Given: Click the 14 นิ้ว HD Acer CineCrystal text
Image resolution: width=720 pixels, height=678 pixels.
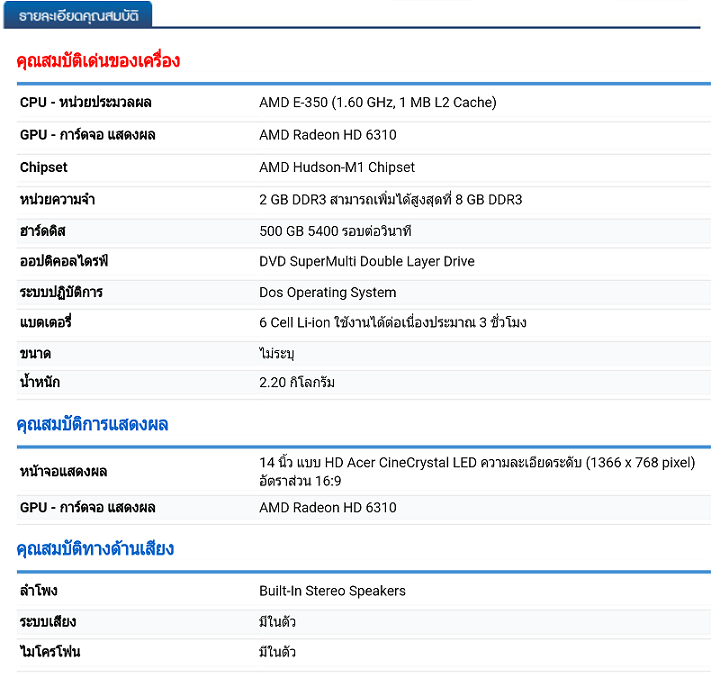Looking at the screenshot, I should click(477, 462).
